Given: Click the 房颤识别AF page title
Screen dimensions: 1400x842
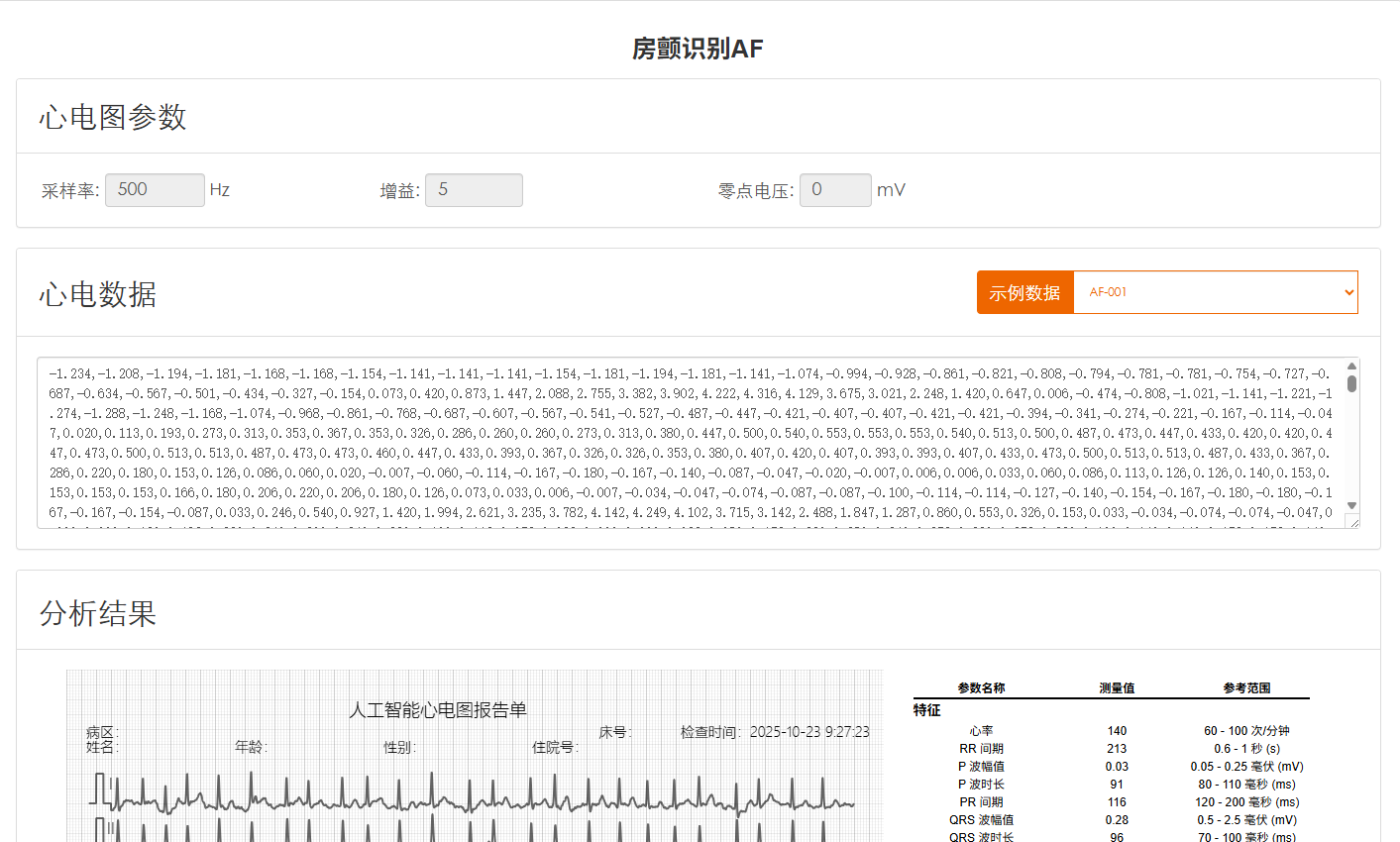Looking at the screenshot, I should [699, 49].
